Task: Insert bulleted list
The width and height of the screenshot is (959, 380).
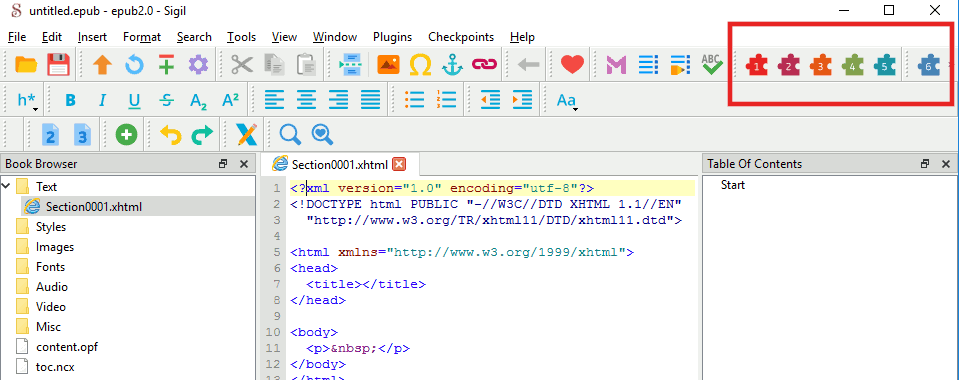Action: (x=415, y=100)
